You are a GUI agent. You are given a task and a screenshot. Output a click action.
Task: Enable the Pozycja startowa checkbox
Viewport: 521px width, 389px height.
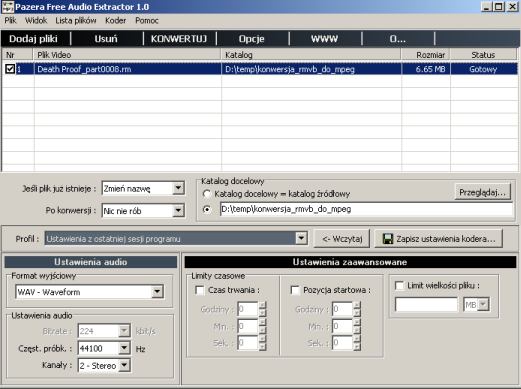(295, 290)
